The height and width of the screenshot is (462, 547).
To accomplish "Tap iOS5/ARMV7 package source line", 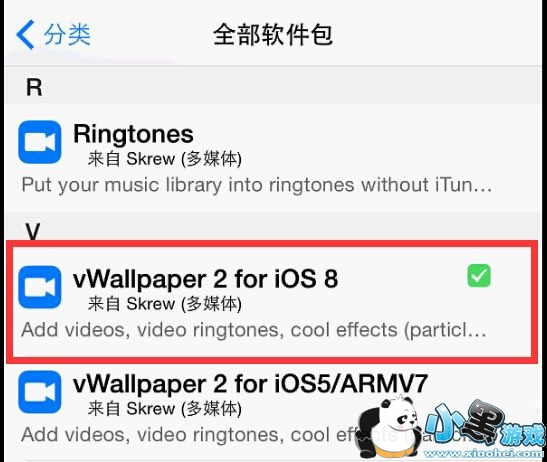I will (165, 408).
